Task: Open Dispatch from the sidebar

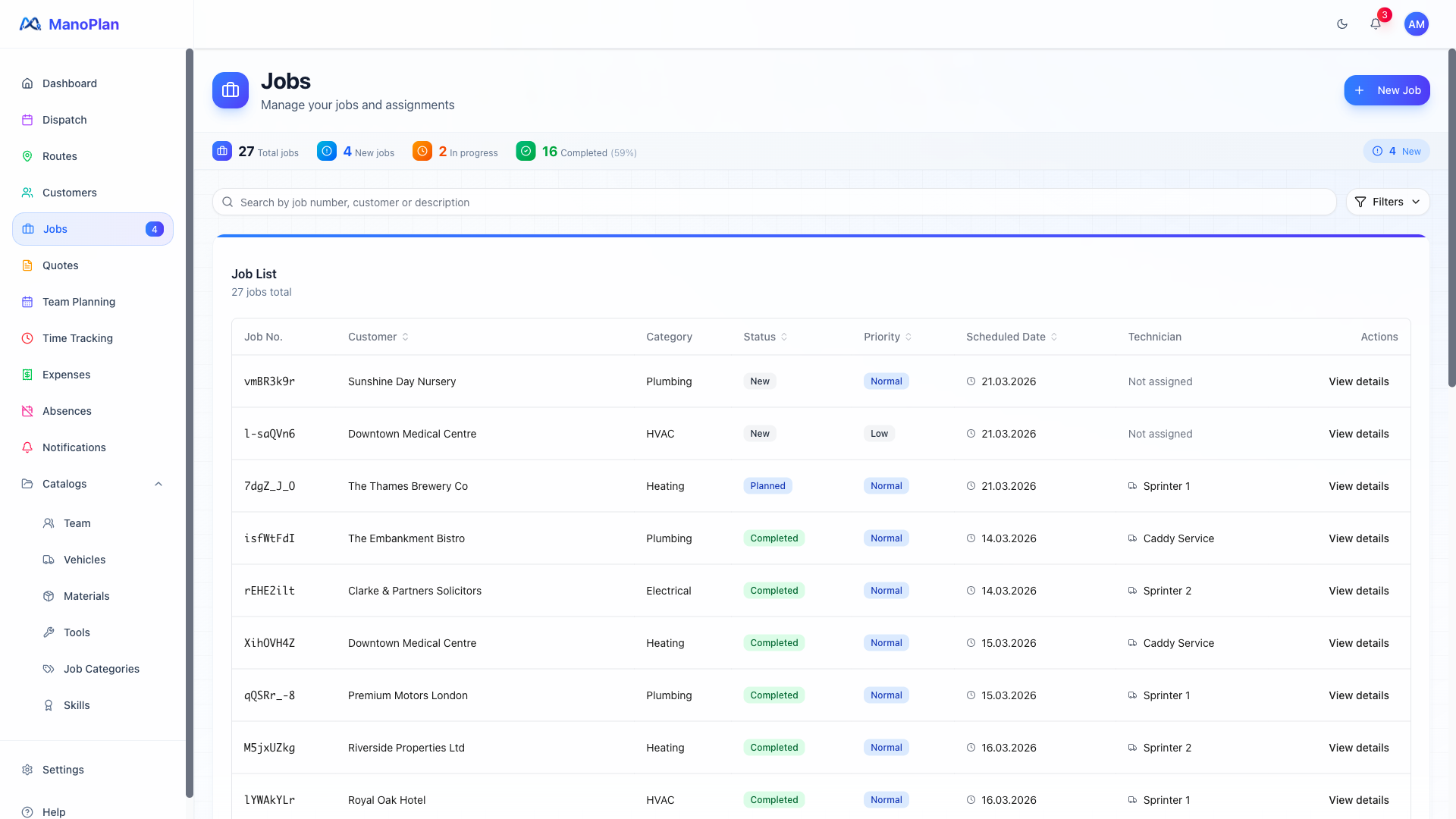Action: 64,120
